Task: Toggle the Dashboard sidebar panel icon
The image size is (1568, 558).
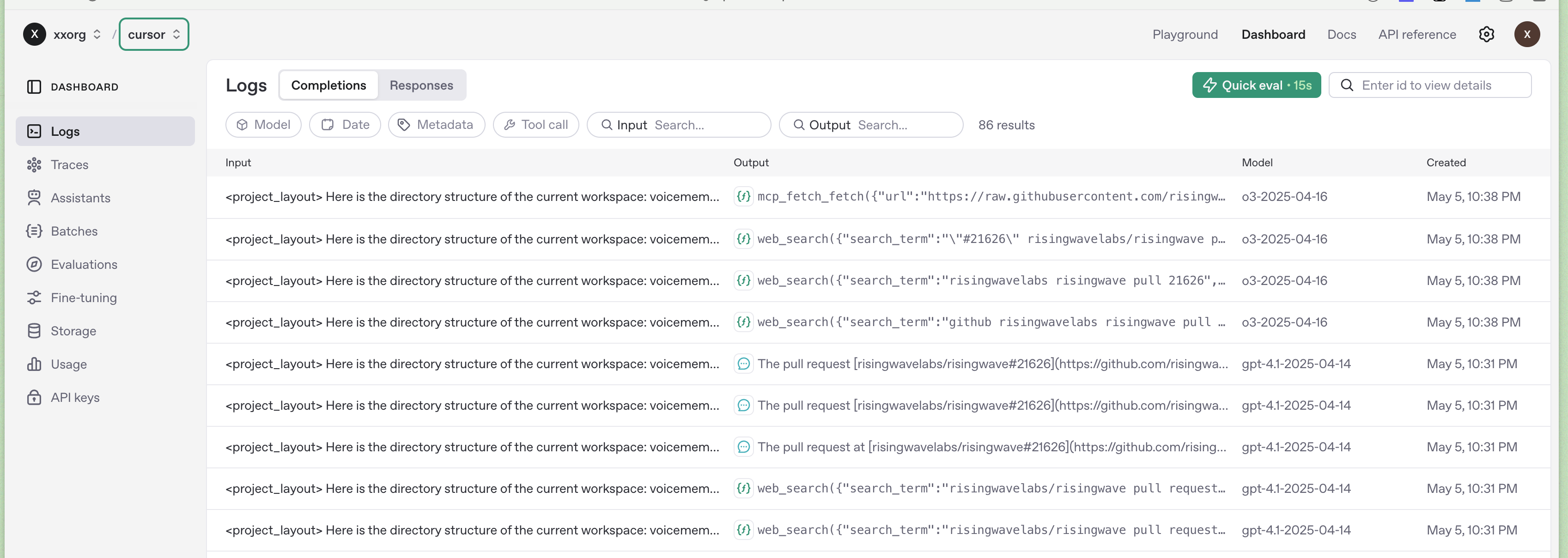Action: [34, 87]
